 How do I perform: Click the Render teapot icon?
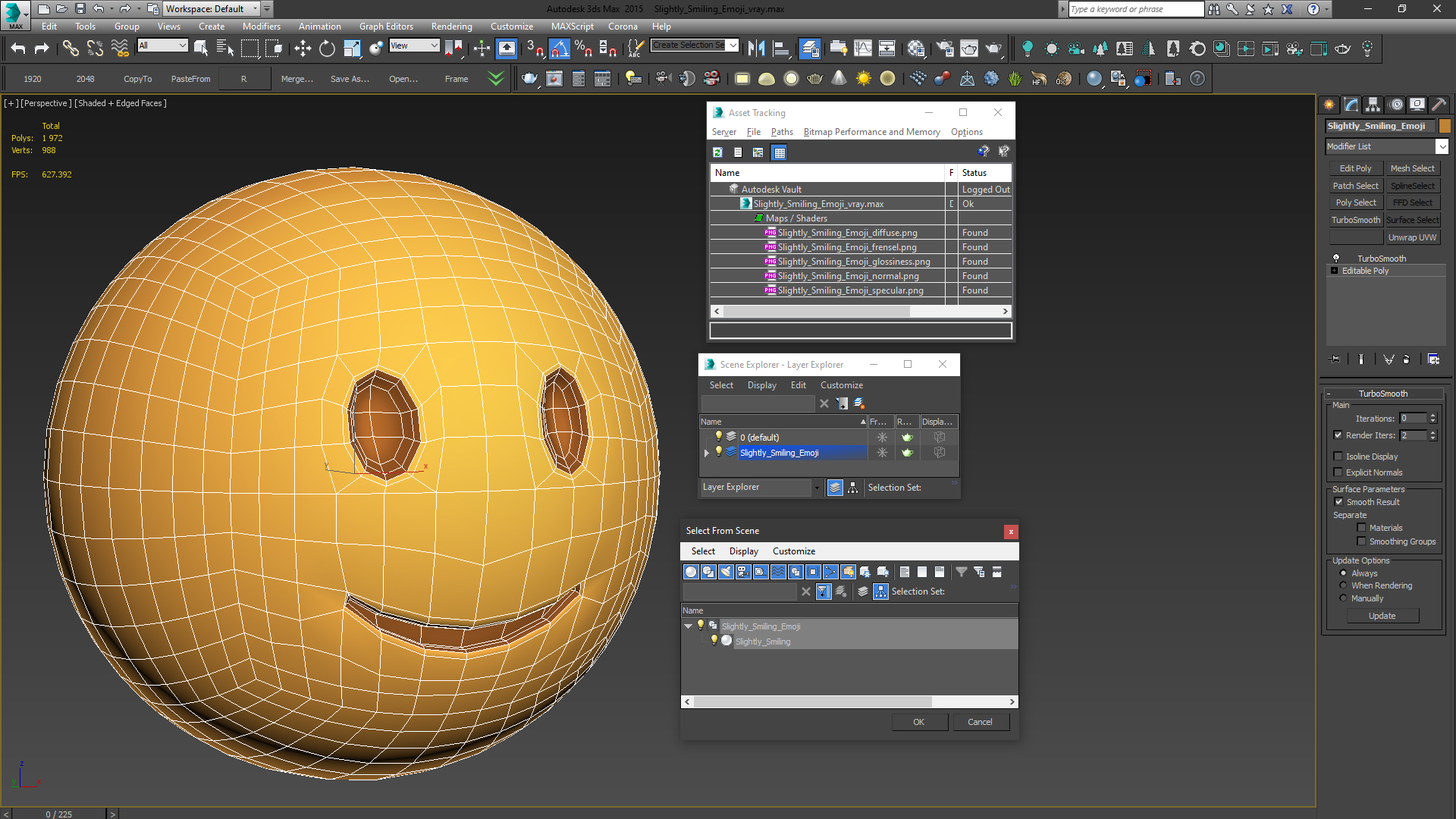point(993,49)
